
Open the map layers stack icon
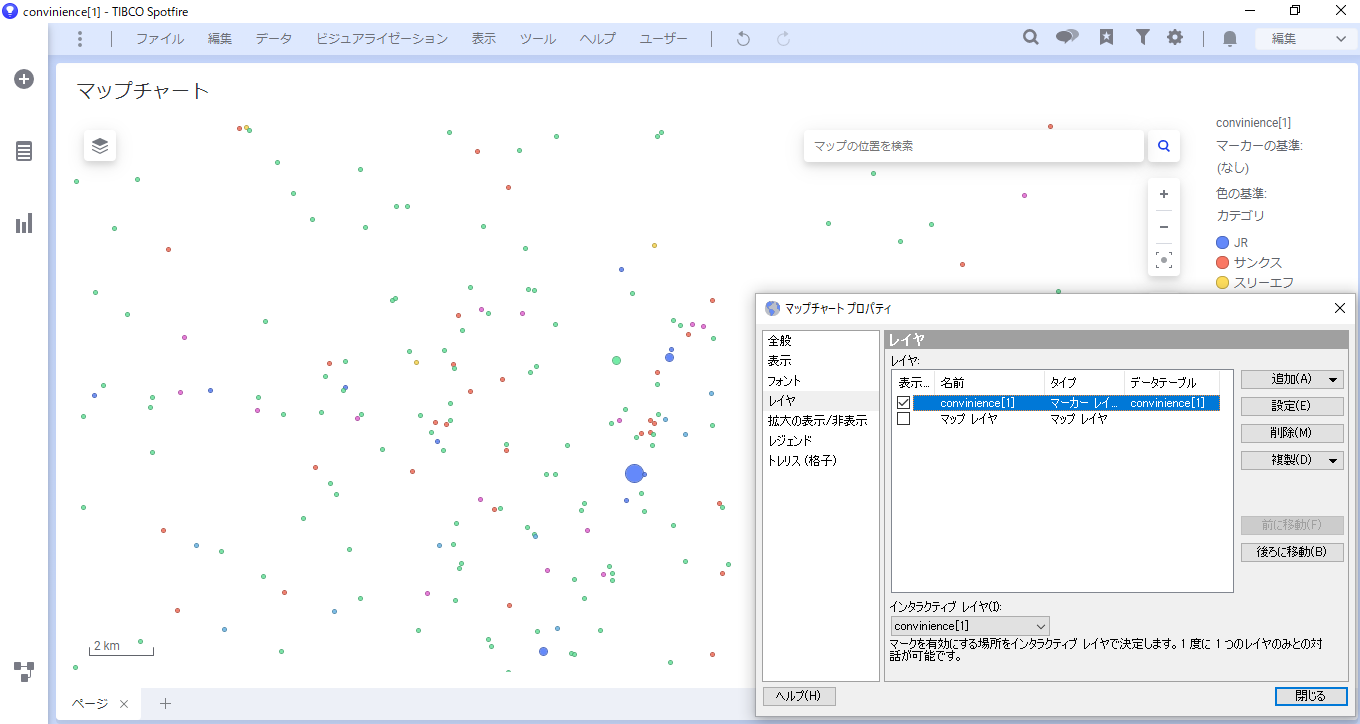tap(100, 146)
